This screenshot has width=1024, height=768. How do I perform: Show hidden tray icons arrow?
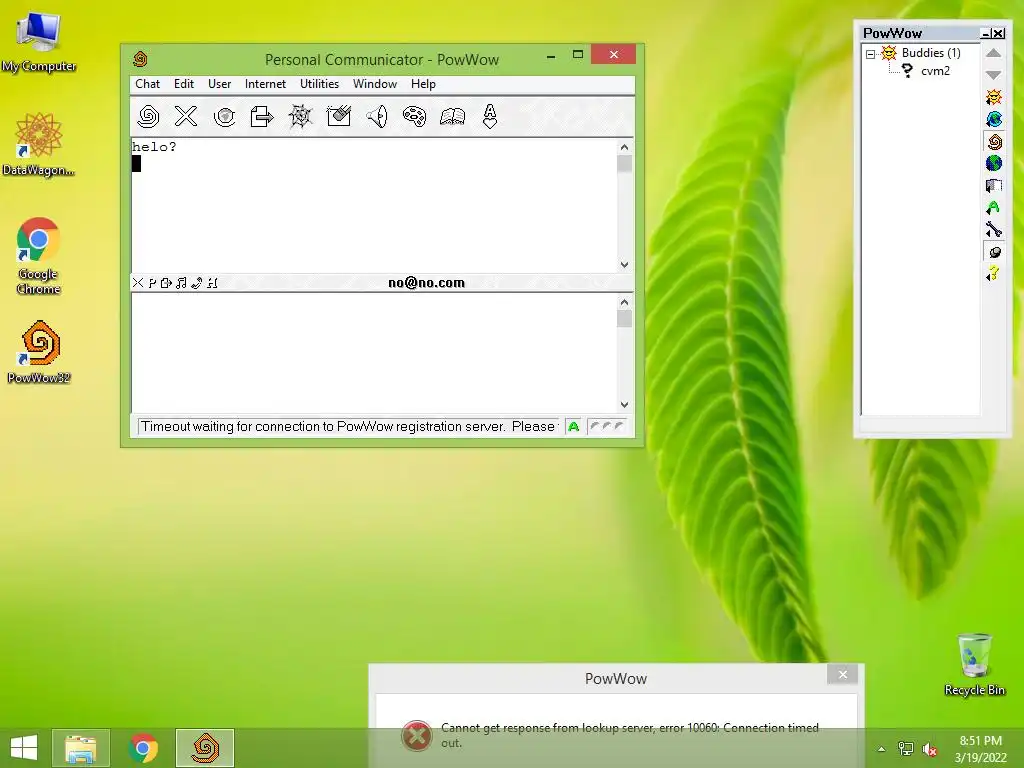[x=882, y=749]
